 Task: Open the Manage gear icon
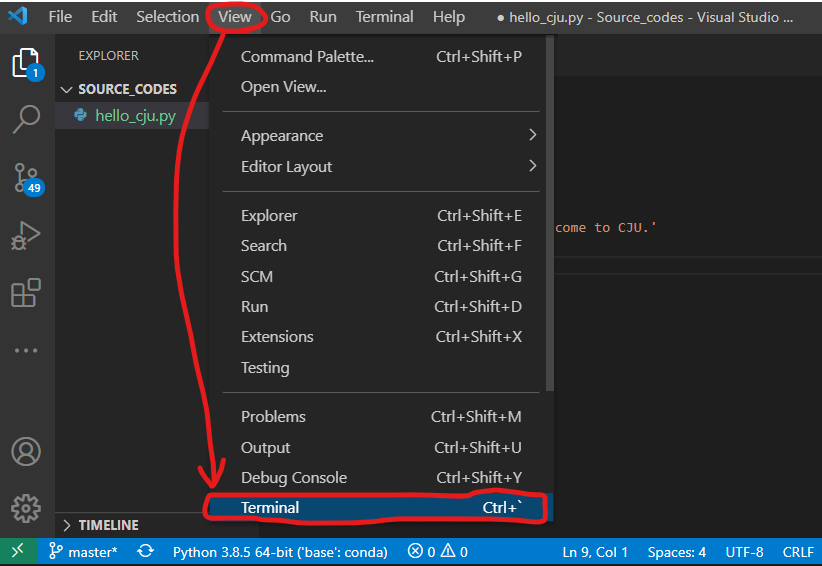click(26, 508)
